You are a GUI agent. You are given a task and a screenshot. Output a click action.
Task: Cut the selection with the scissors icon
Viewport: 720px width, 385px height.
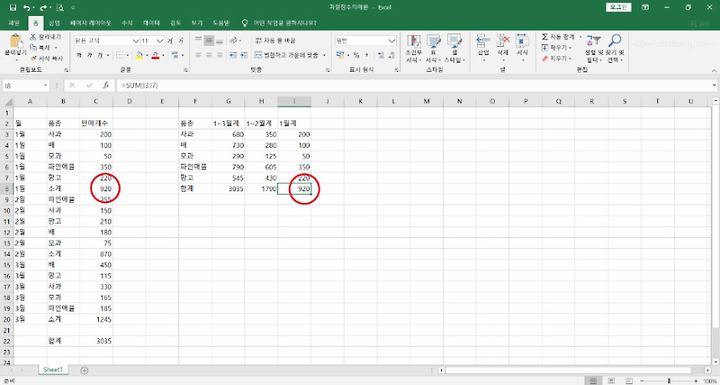point(34,37)
